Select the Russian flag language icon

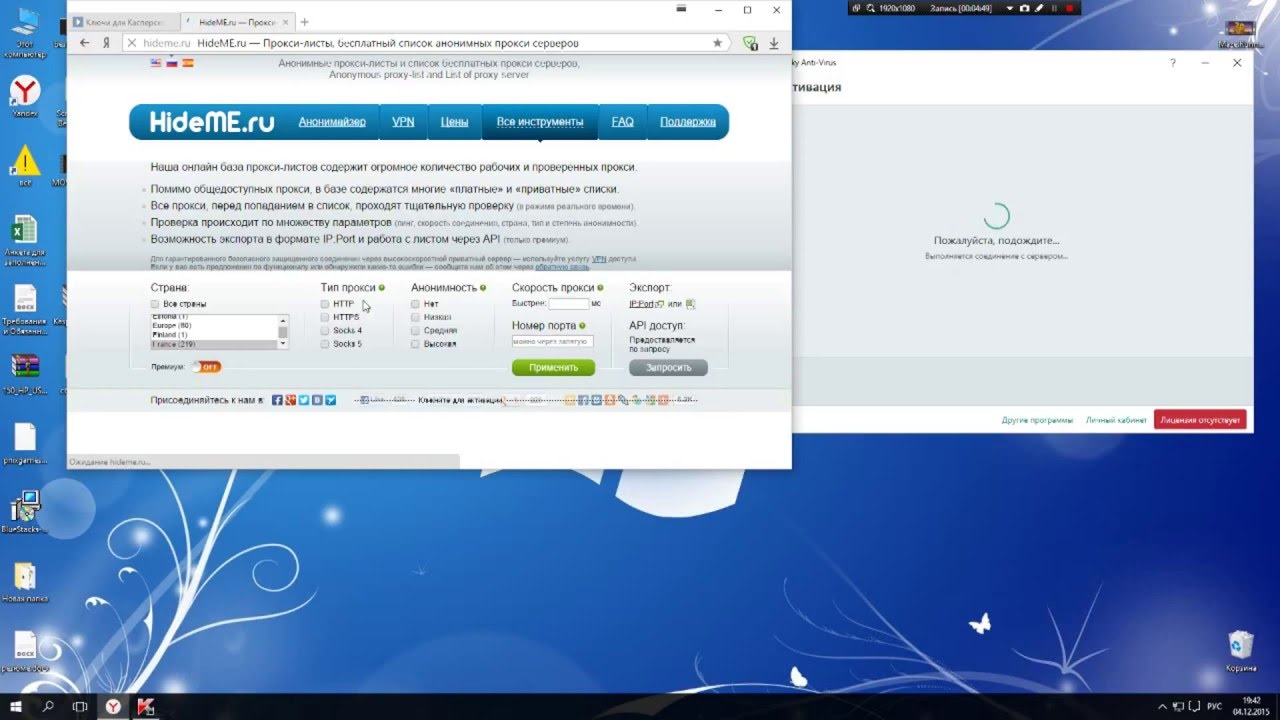pos(171,62)
